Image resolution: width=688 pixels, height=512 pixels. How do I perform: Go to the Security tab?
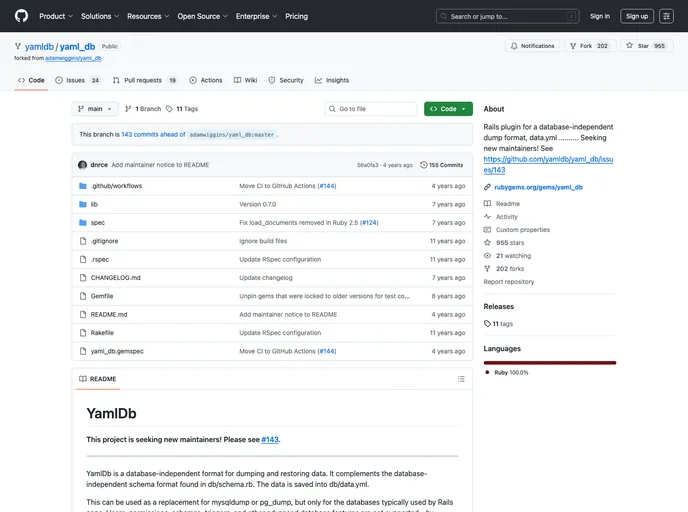coord(286,80)
